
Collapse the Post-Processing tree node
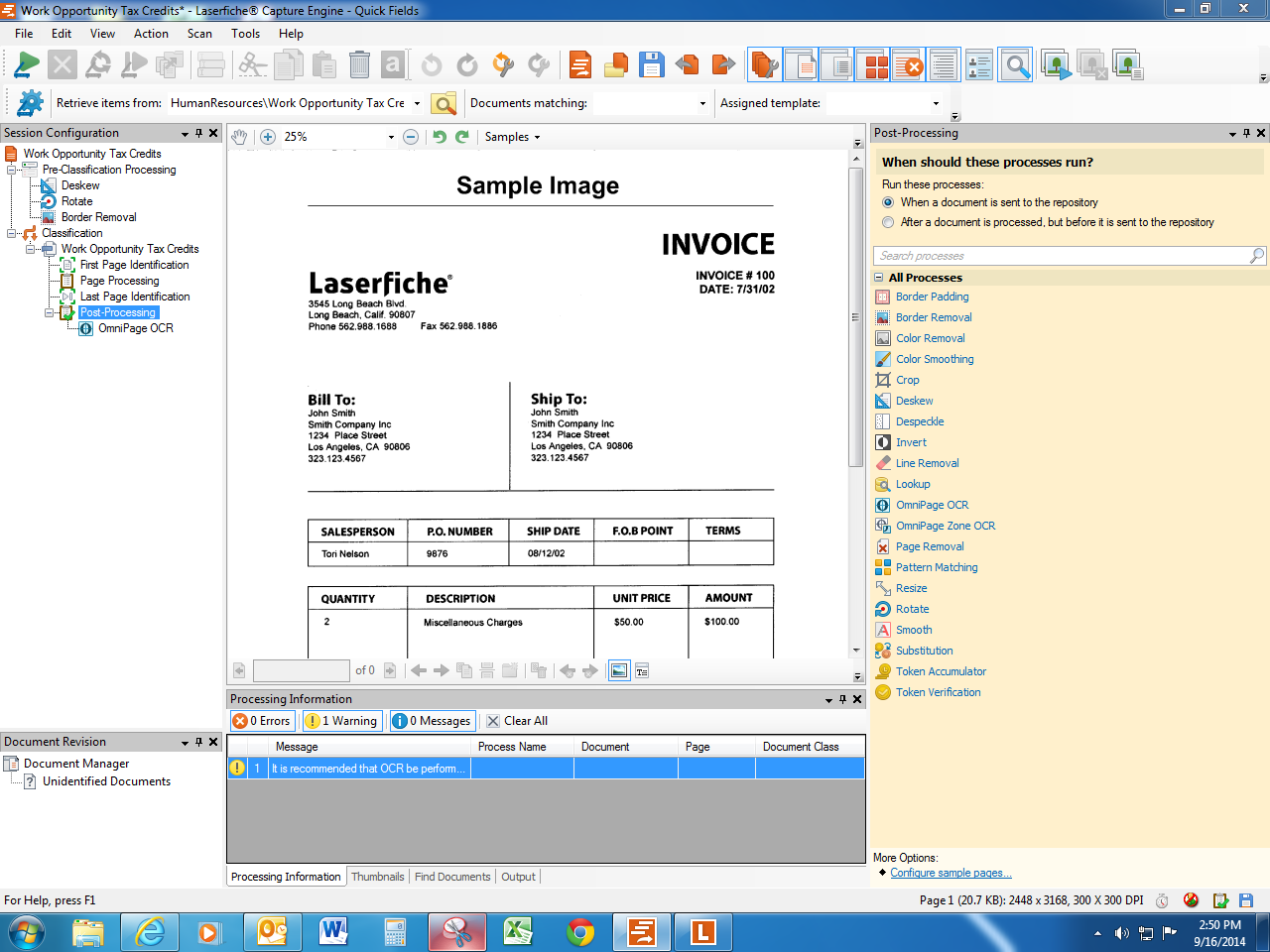[x=50, y=312]
